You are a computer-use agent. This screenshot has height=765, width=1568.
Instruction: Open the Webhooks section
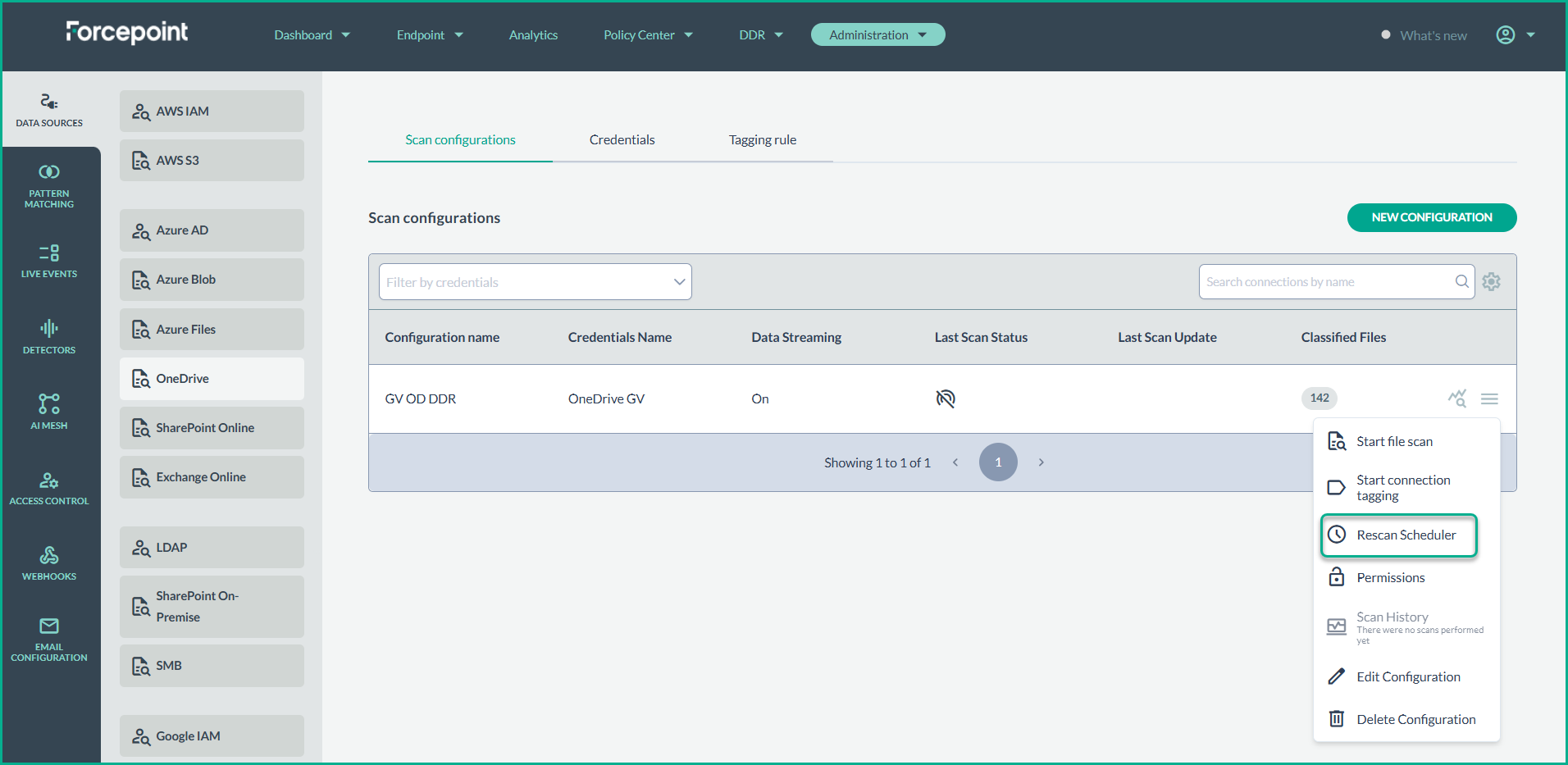pyautogui.click(x=49, y=563)
